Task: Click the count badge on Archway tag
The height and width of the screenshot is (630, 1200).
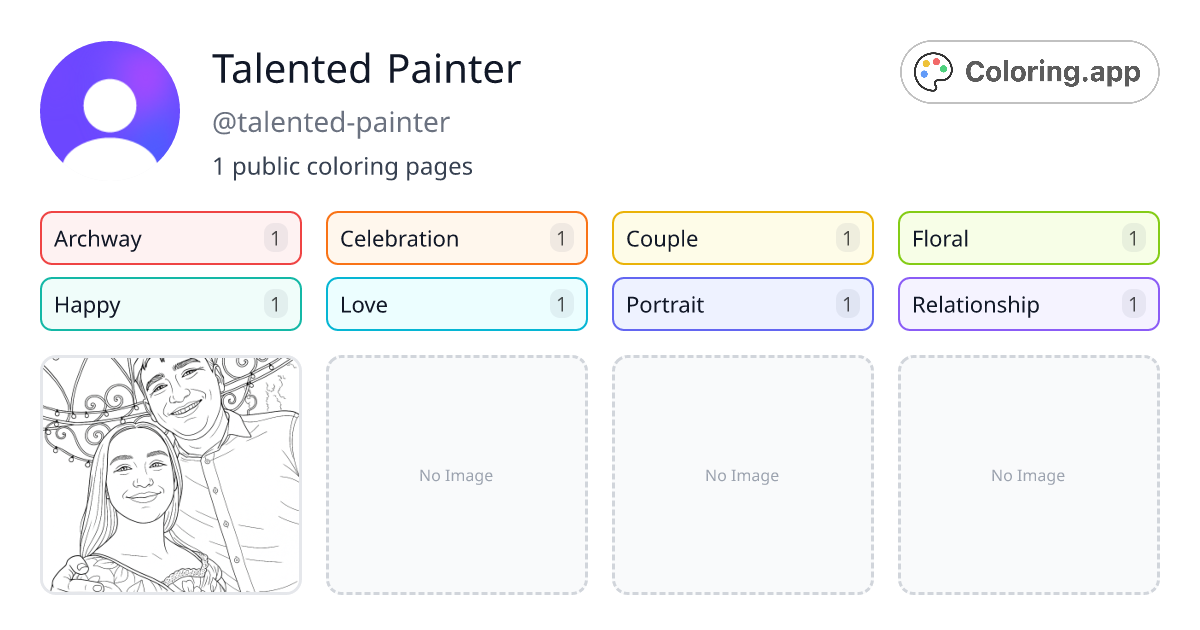Action: pyautogui.click(x=275, y=238)
